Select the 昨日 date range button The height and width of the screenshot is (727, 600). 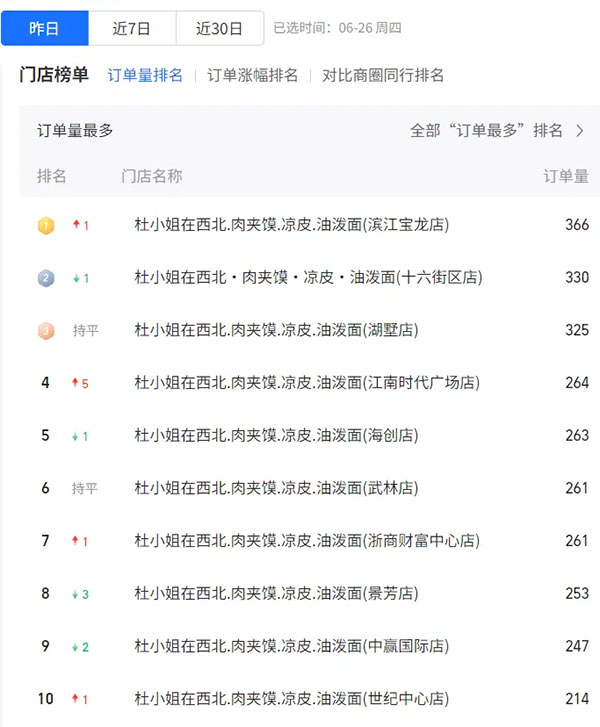pos(44,29)
